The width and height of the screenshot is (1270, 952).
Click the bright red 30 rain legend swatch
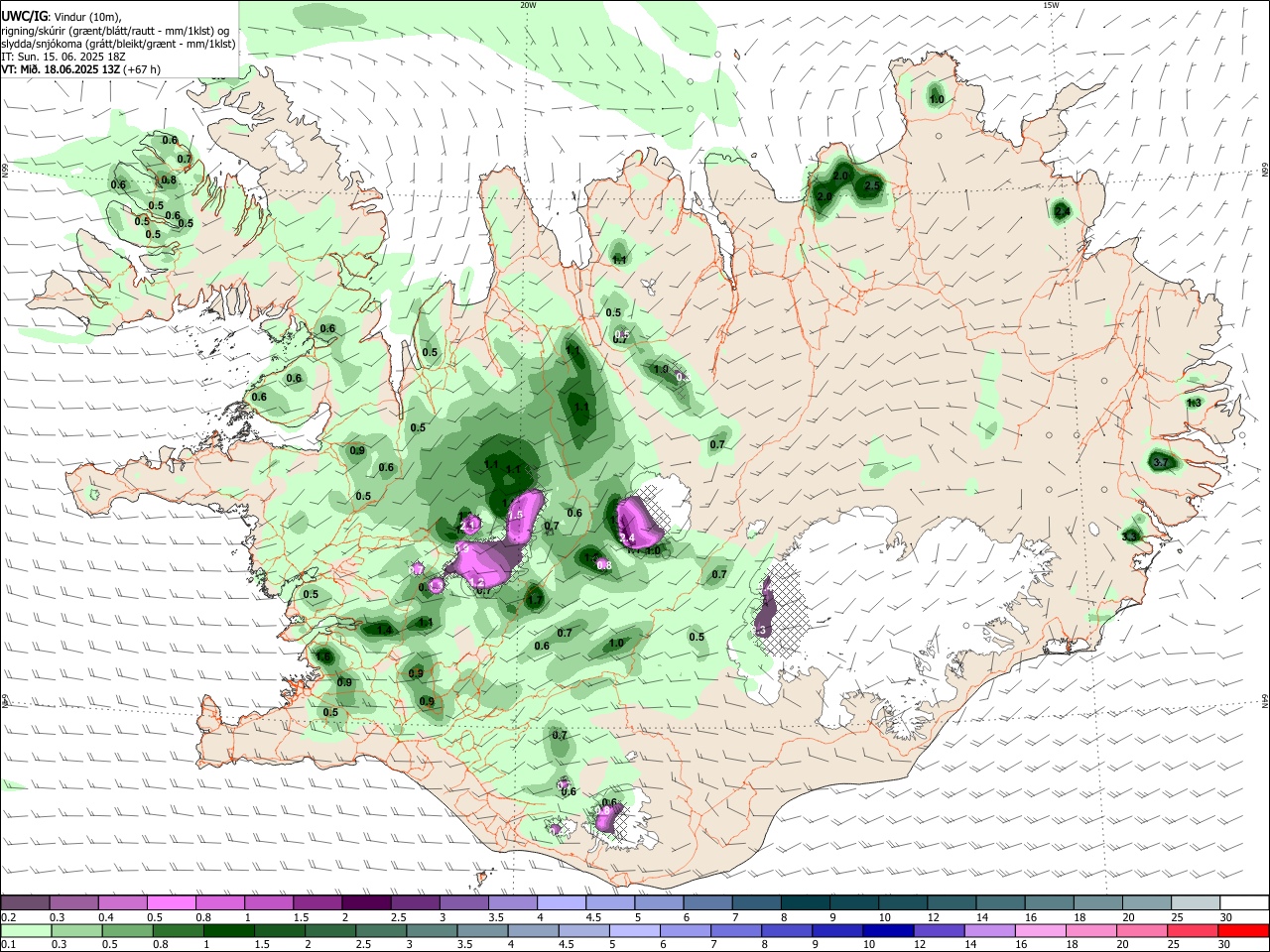click(x=1243, y=930)
